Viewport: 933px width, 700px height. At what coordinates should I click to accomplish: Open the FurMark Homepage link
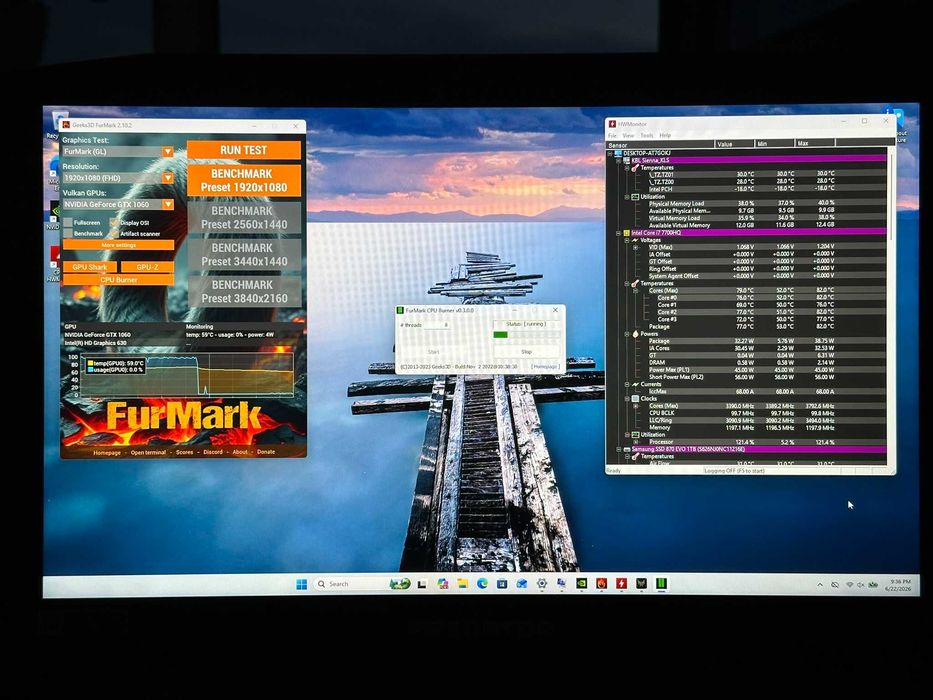point(107,452)
